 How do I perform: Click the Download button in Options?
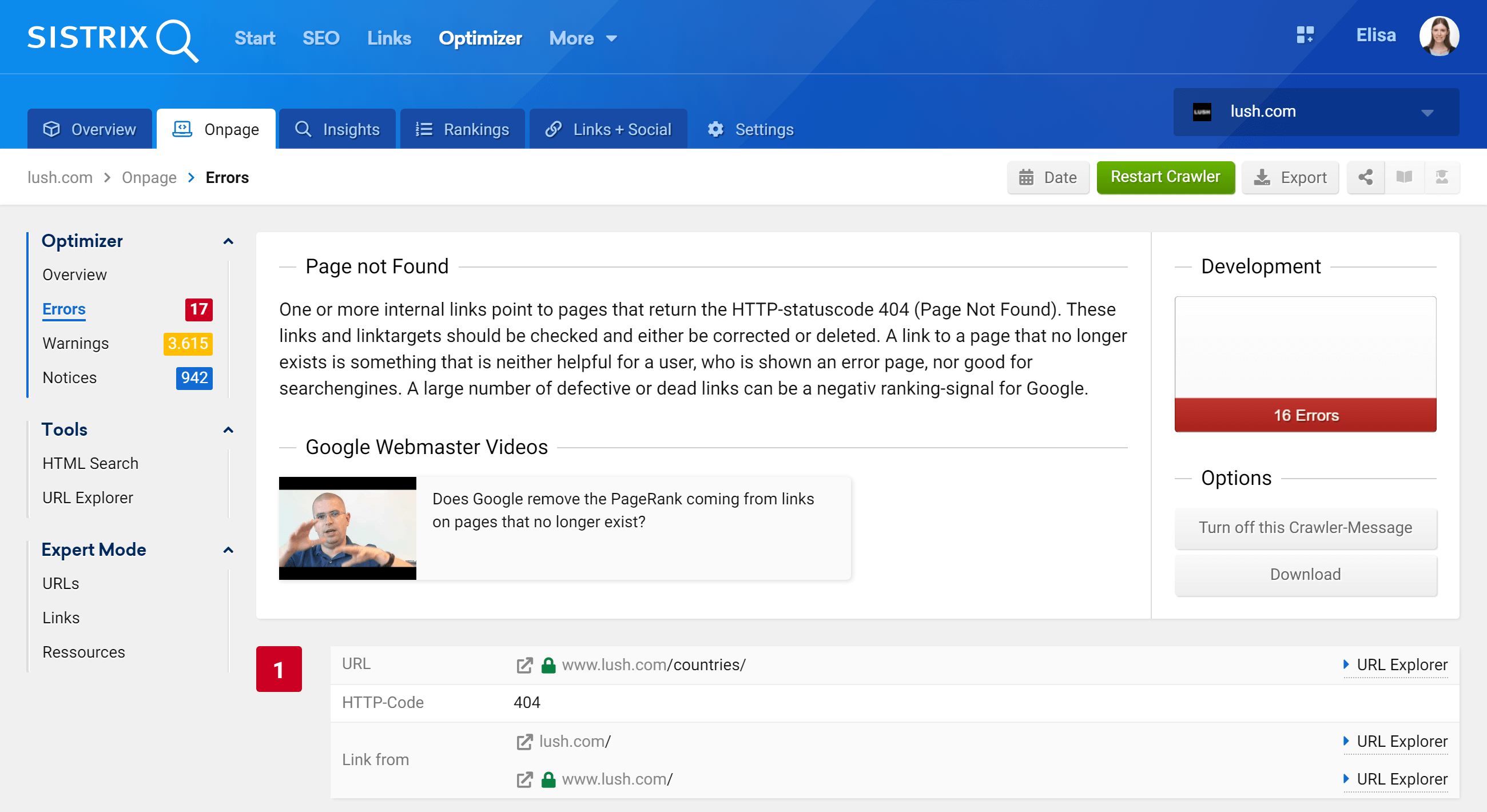[x=1305, y=575]
